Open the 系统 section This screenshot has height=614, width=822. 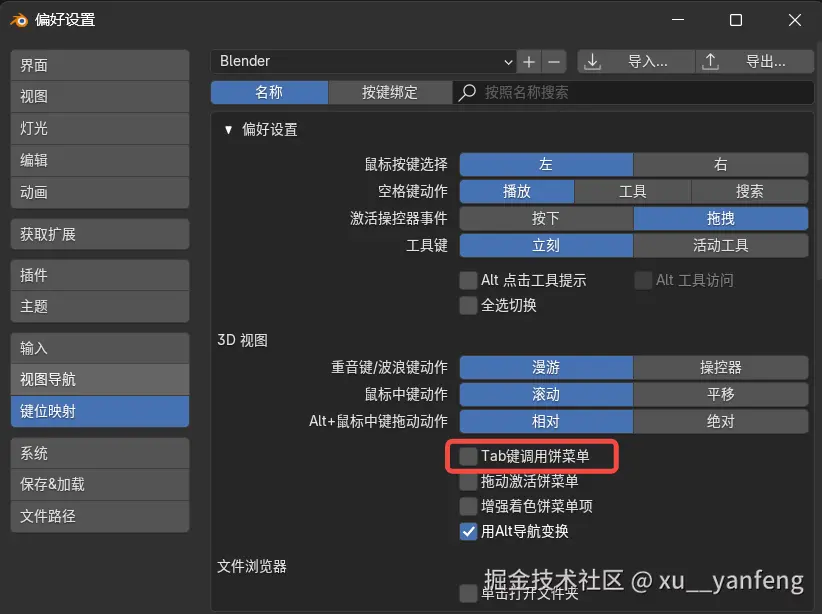(x=100, y=454)
